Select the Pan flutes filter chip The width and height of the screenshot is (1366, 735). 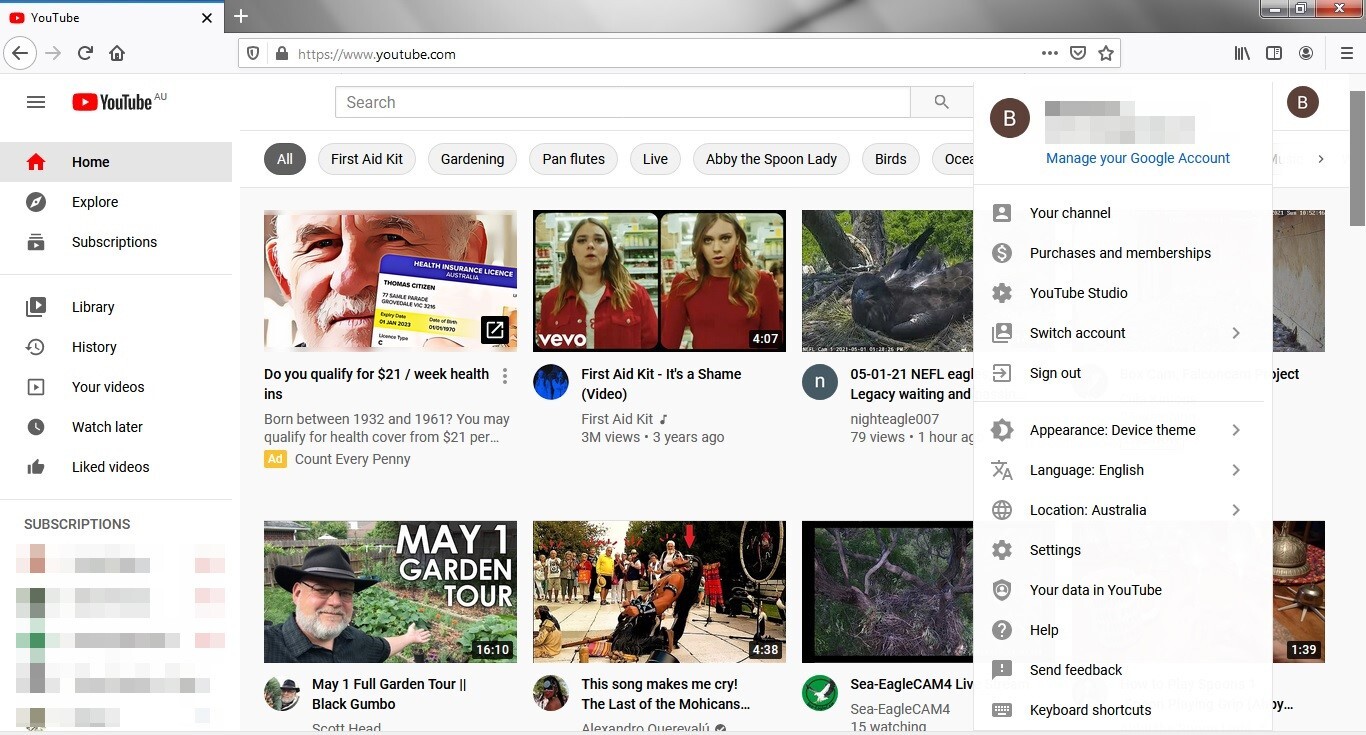click(573, 159)
